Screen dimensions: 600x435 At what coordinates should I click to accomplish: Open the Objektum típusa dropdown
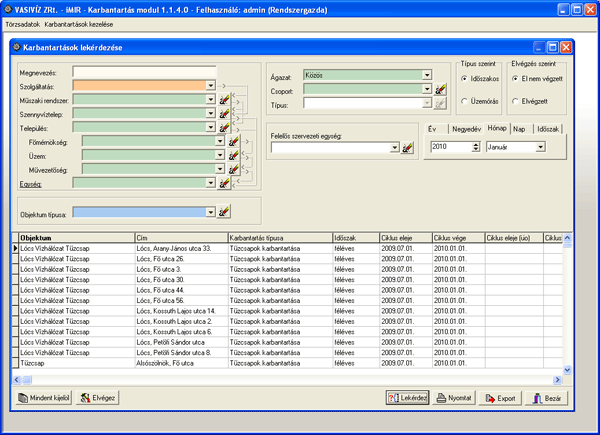210,212
